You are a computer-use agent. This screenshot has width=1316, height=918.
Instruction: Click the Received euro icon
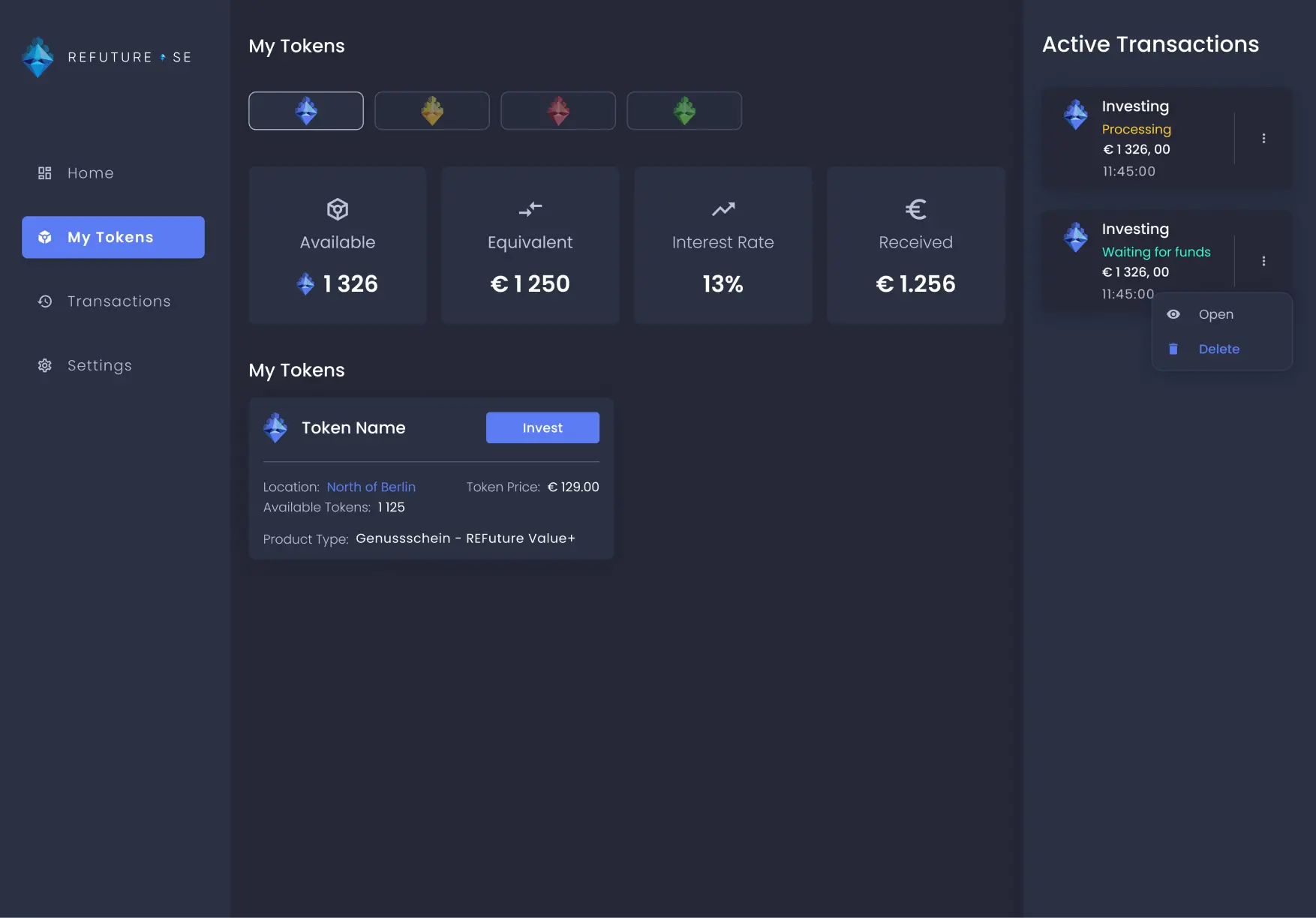click(x=915, y=209)
